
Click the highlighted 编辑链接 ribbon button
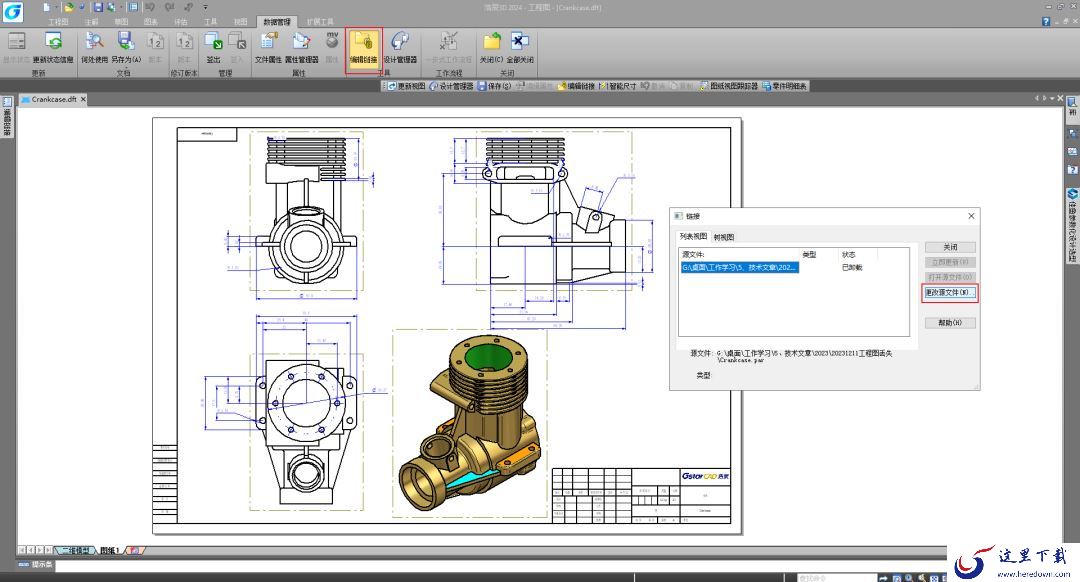(363, 48)
